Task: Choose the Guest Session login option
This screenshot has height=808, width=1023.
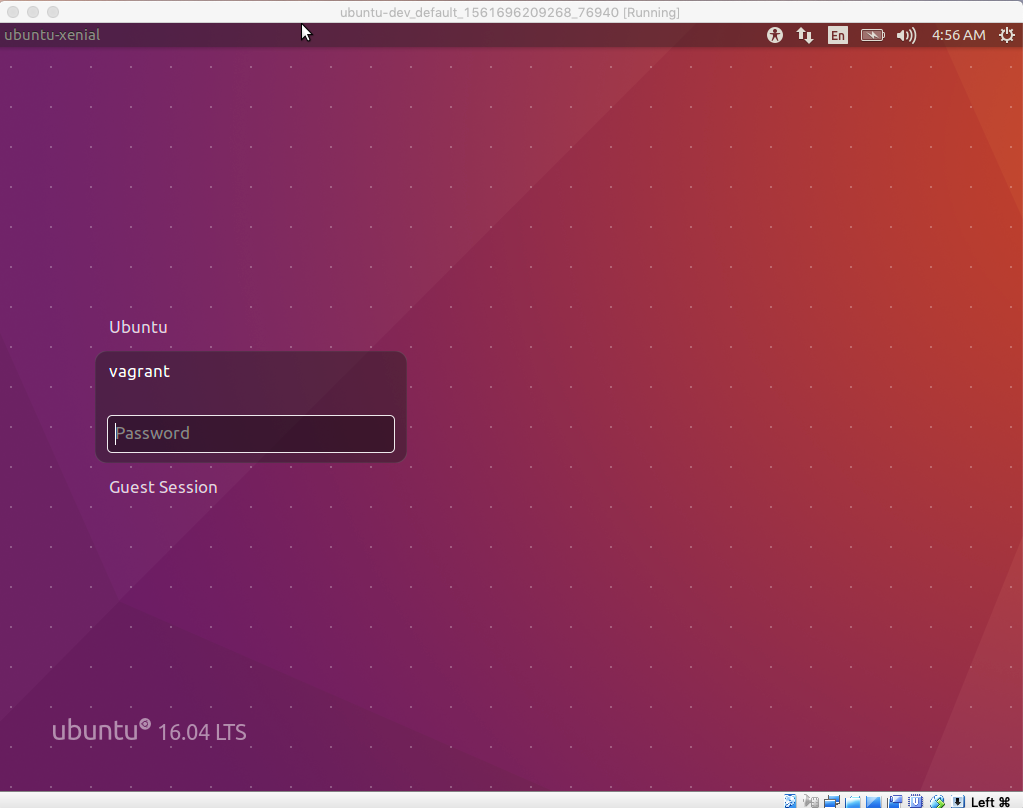Action: click(x=163, y=488)
